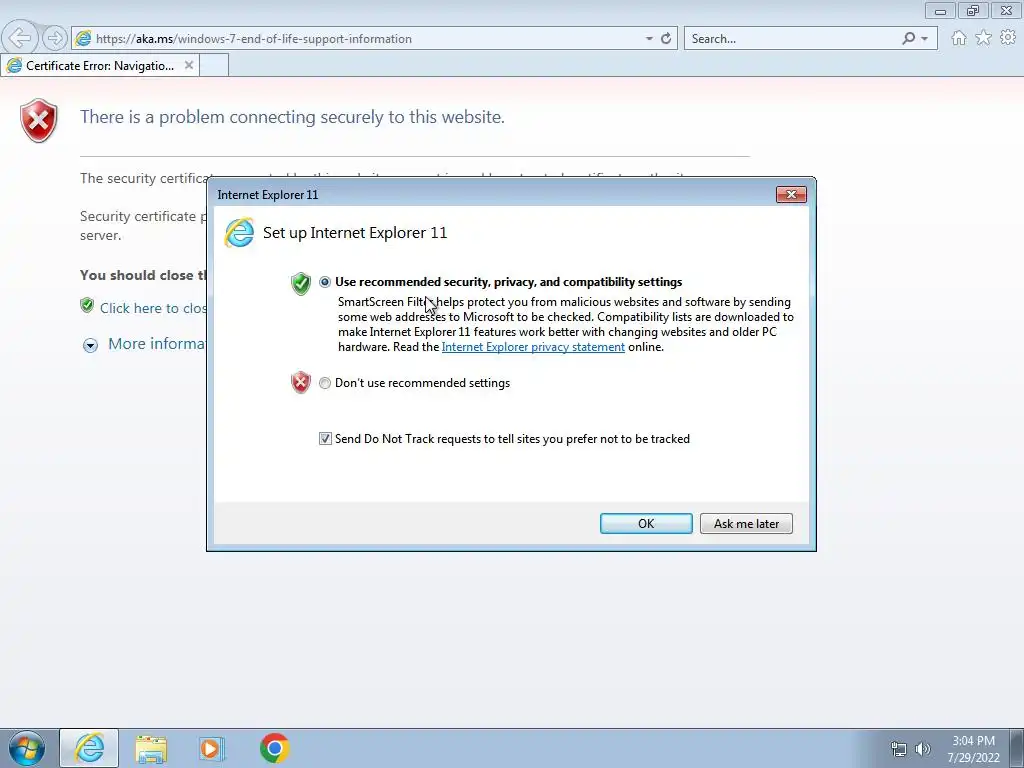The image size is (1024, 768).
Task: Click the red shield not-recommended icon
Action: pos(300,382)
